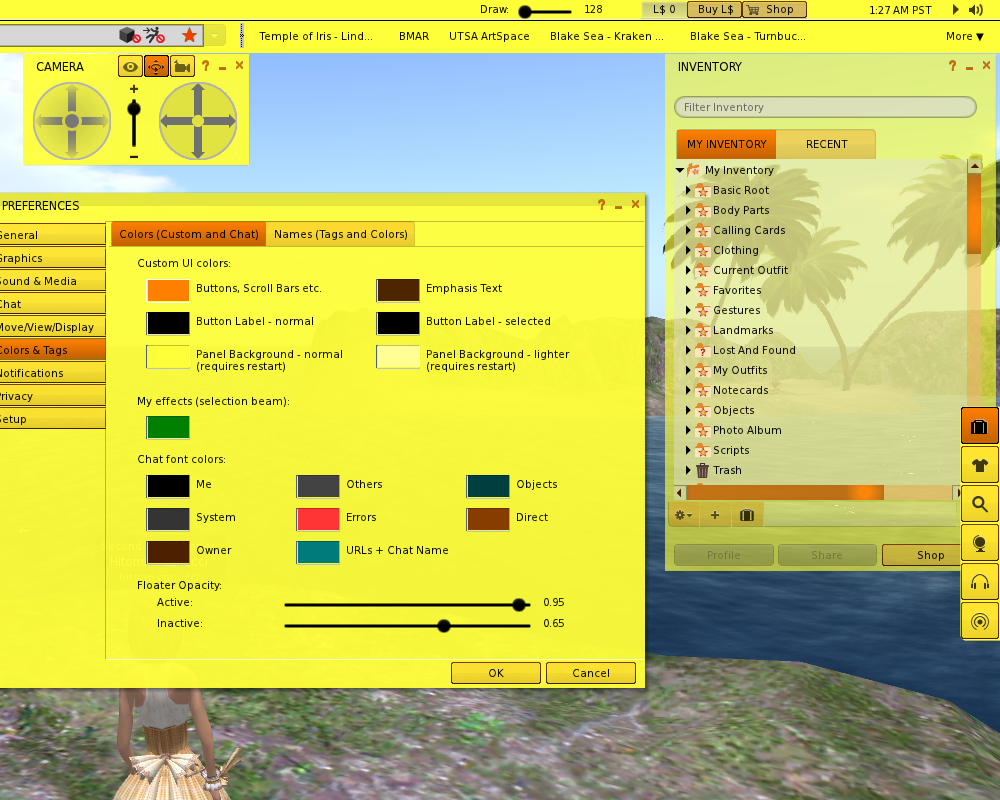Click the orange star favorite icon
Viewport: 1000px width, 800px height.
(189, 35)
